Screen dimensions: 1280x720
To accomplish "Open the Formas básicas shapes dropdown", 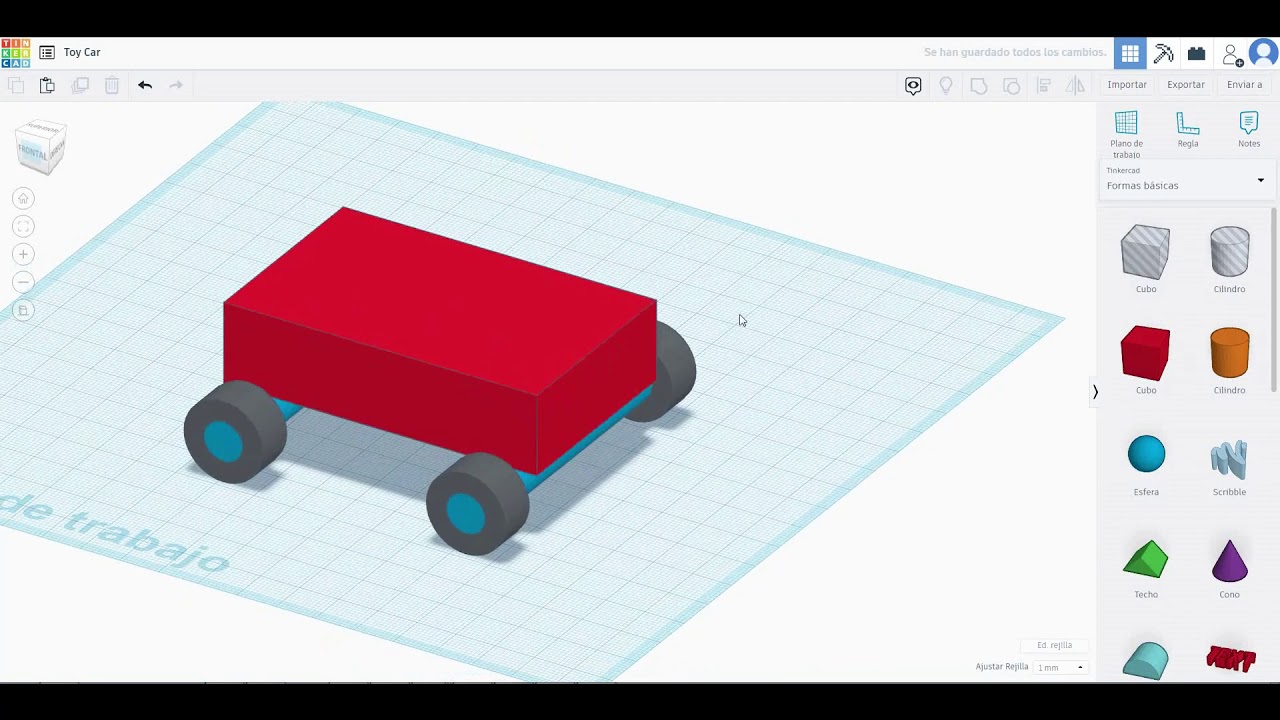I will pos(1186,180).
